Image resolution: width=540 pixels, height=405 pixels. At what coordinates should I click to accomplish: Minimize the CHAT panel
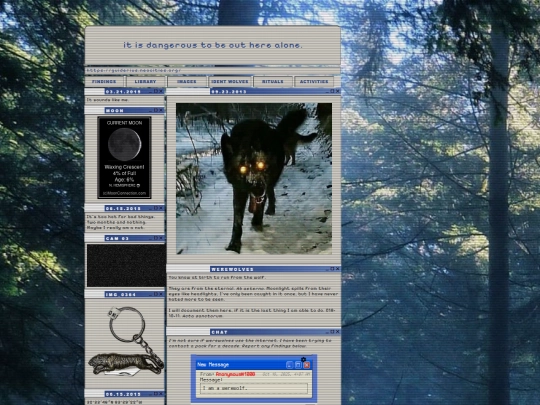pos(327,332)
